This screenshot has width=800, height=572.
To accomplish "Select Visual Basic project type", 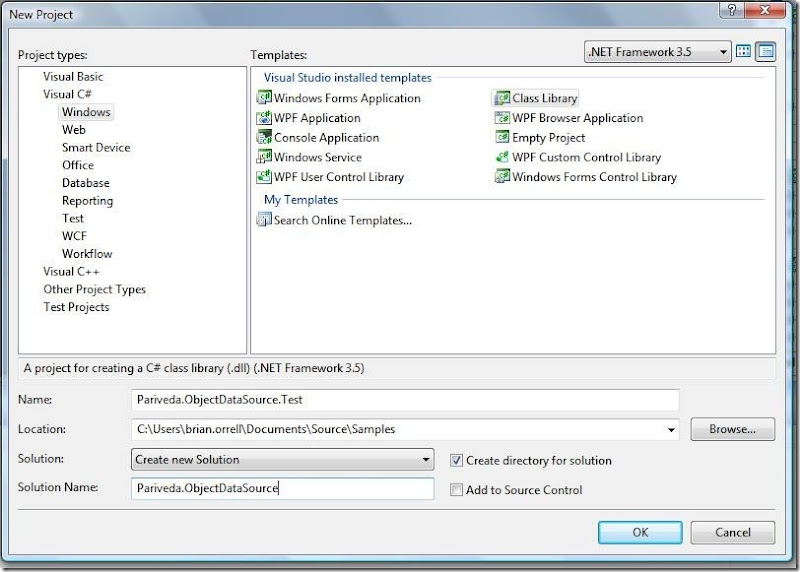I will pos(73,77).
